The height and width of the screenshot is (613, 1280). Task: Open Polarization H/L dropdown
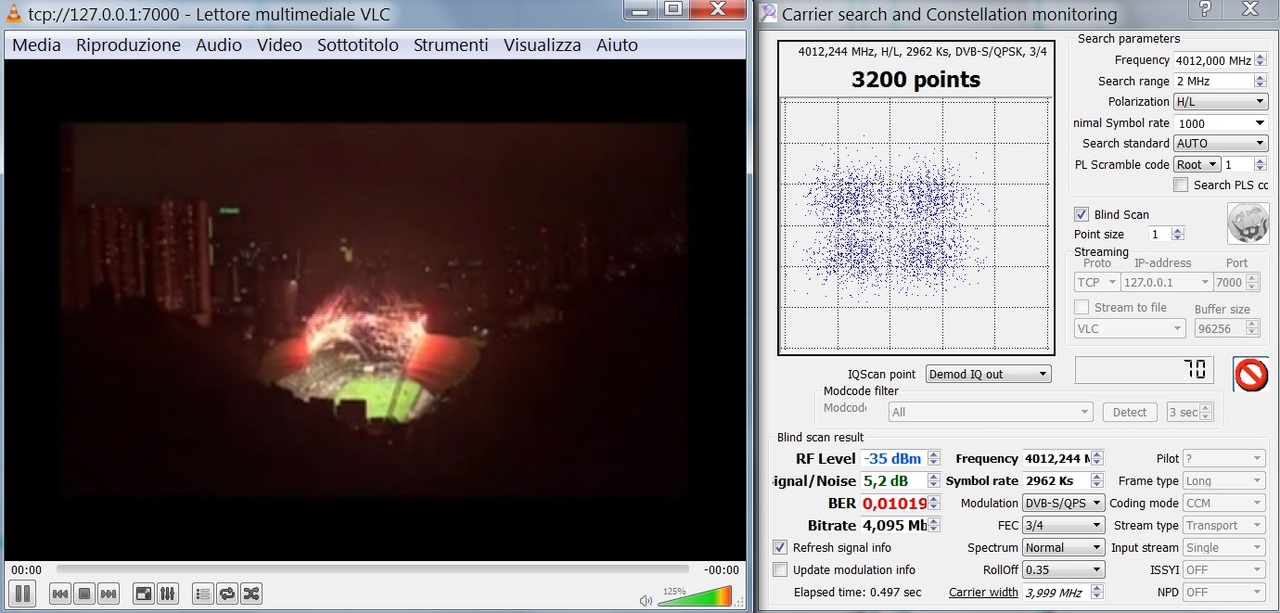tap(1221, 102)
